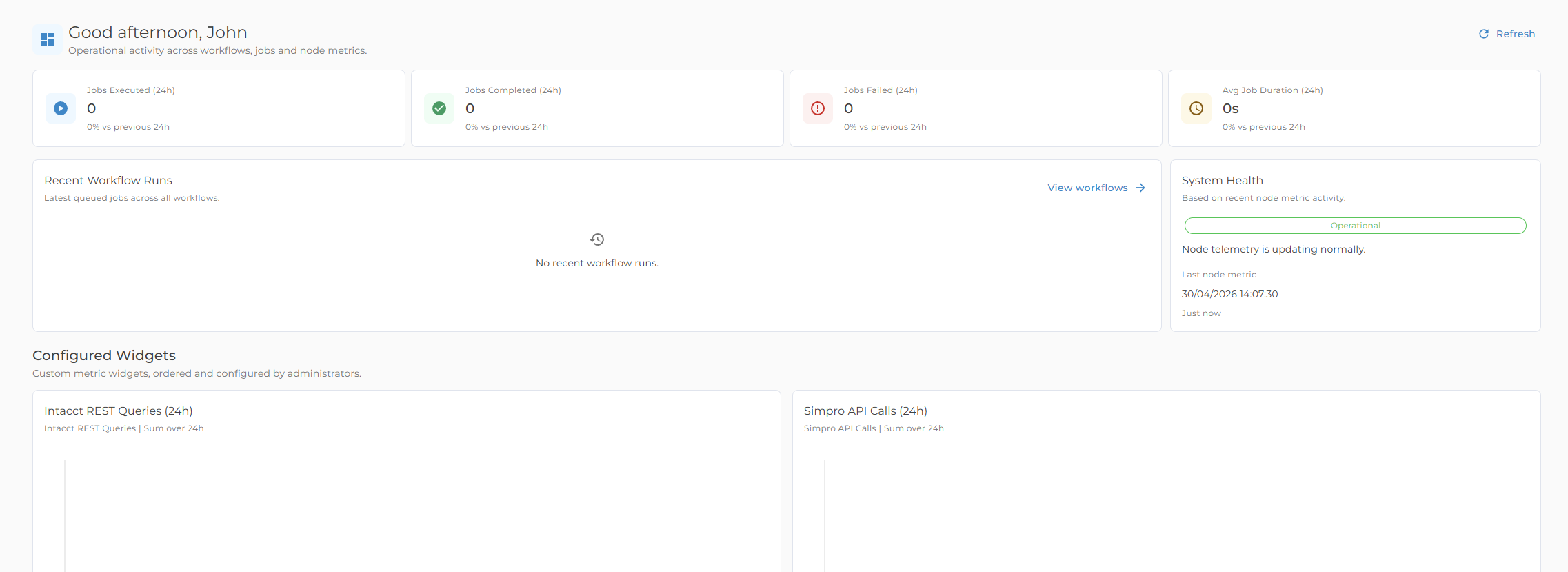Click the Simpro API Calls (24h) widget title
1568x572 pixels.
click(865, 411)
